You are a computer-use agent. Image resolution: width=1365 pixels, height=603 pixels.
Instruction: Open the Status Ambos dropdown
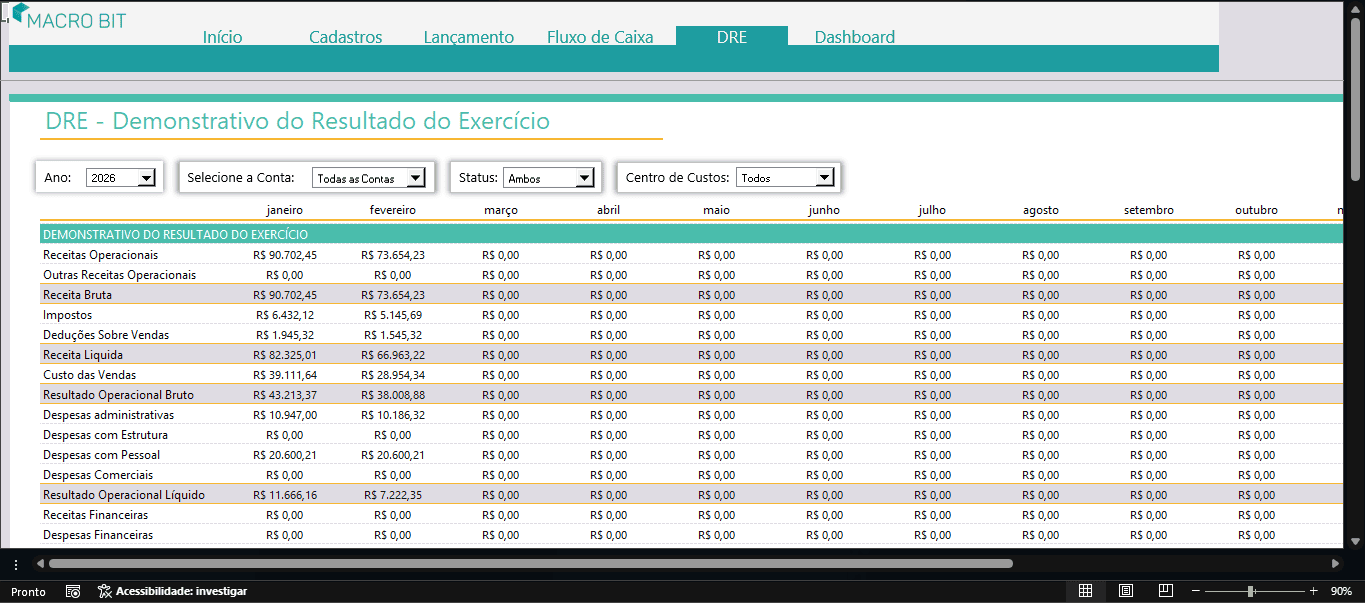585,178
